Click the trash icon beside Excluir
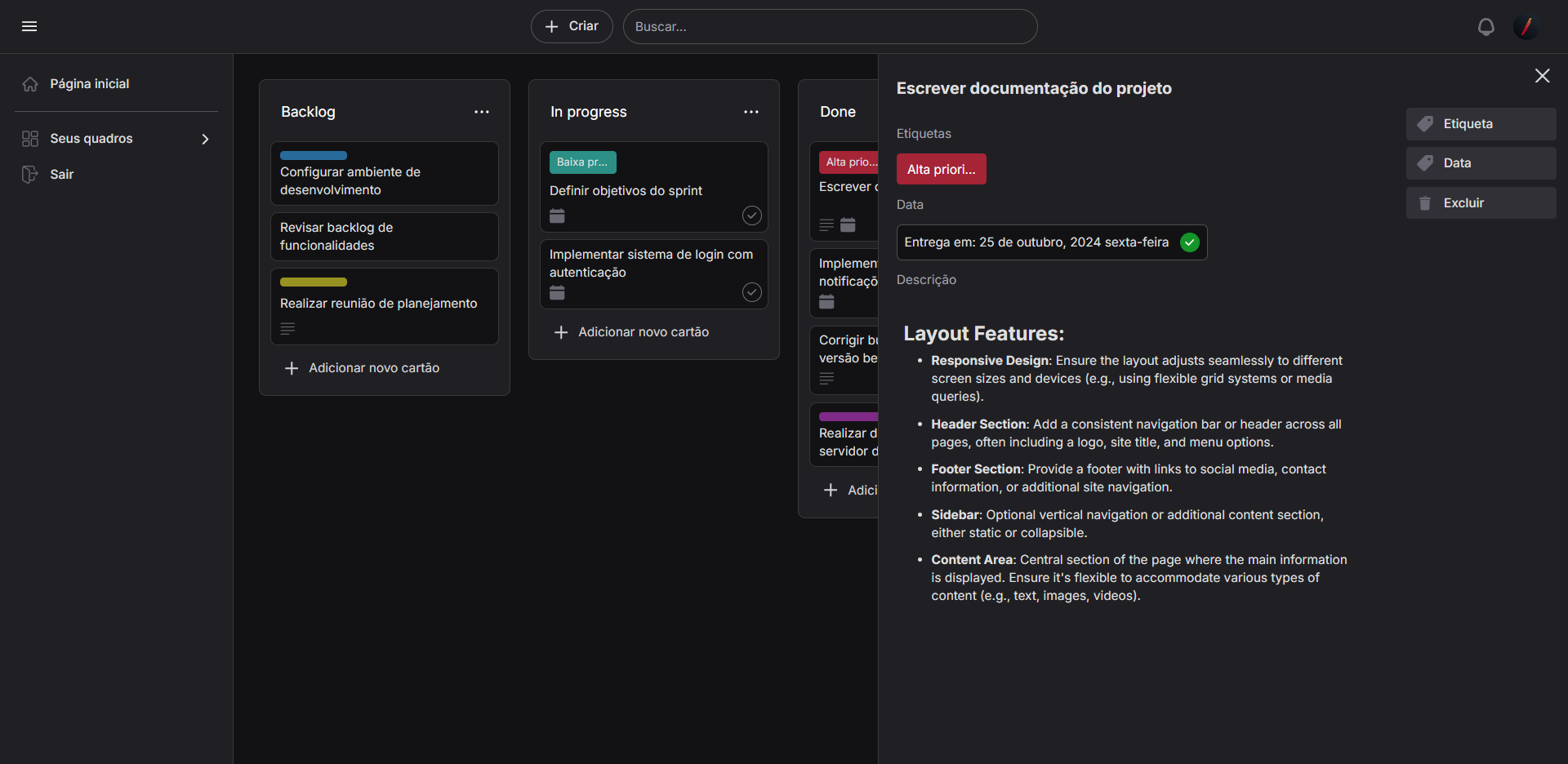 point(1425,203)
